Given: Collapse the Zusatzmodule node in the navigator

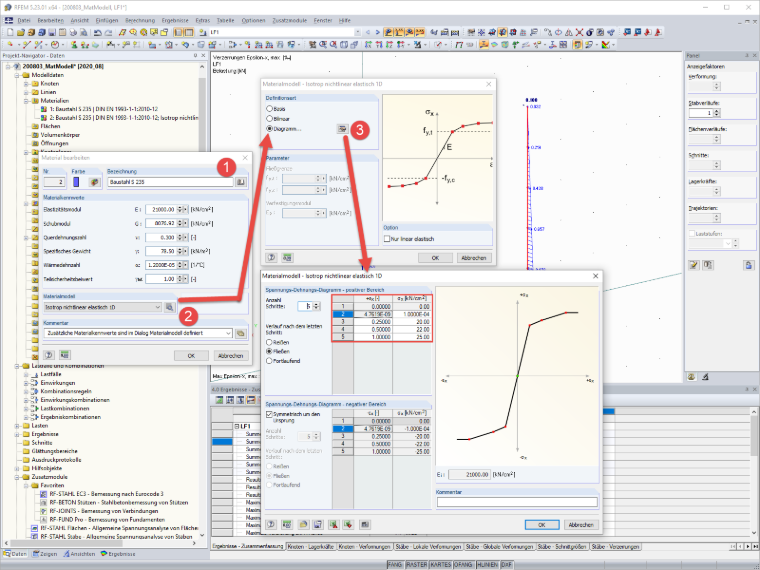Looking at the screenshot, I should (x=17, y=477).
